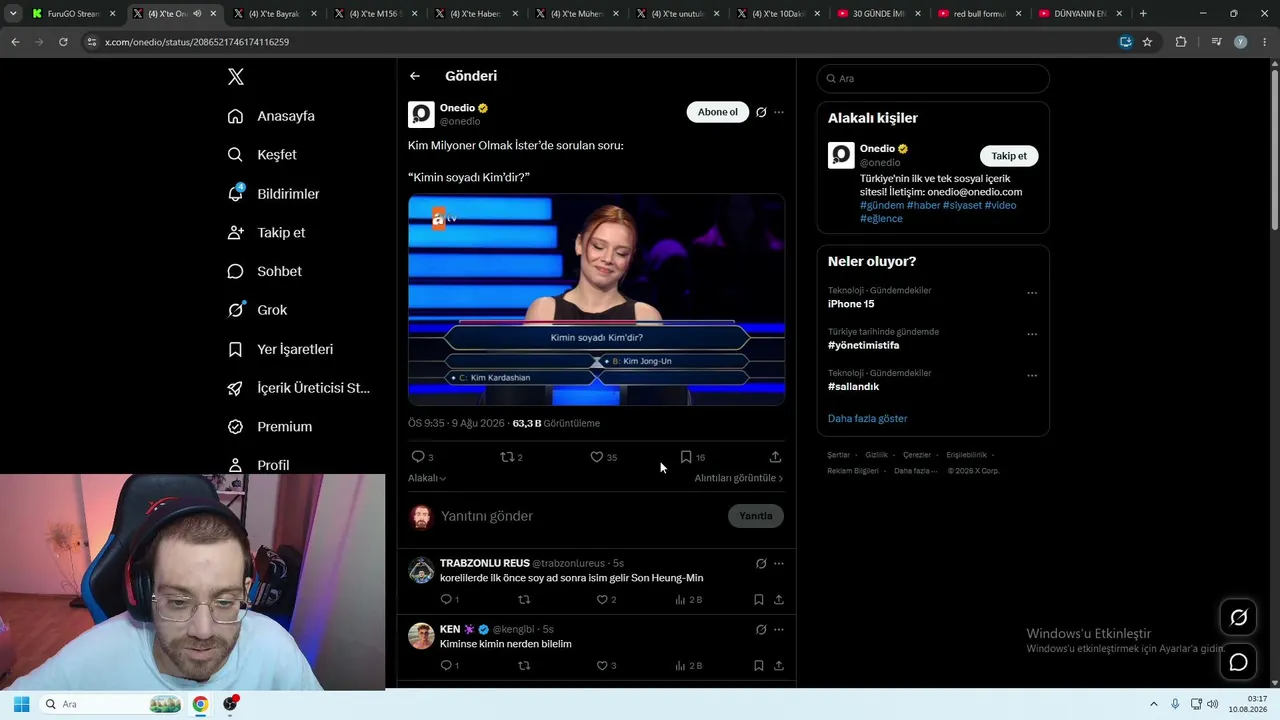Open the #eğlence hashtag link
Viewport: 1280px width, 720px height.
(x=881, y=219)
